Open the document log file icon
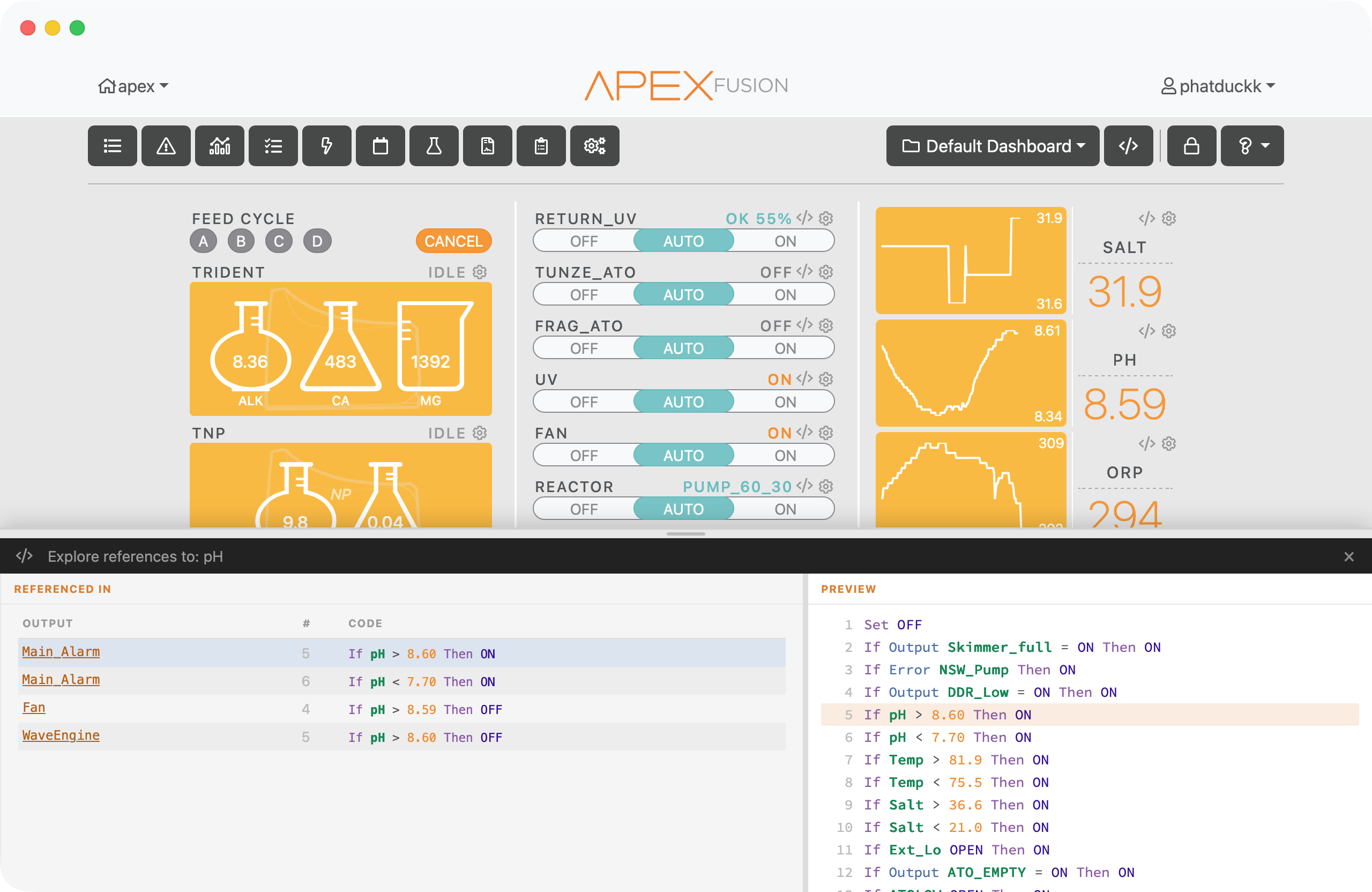The image size is (1372, 892). (488, 146)
